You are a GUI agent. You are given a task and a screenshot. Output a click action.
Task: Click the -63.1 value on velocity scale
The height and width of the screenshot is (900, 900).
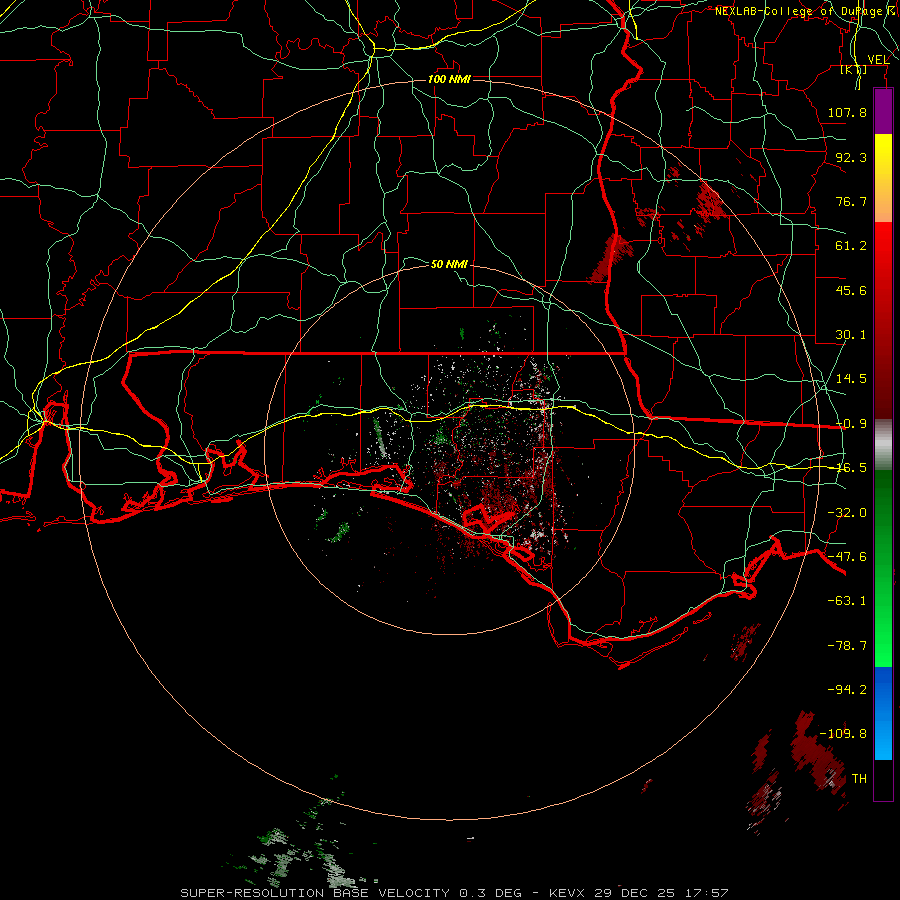point(847,601)
